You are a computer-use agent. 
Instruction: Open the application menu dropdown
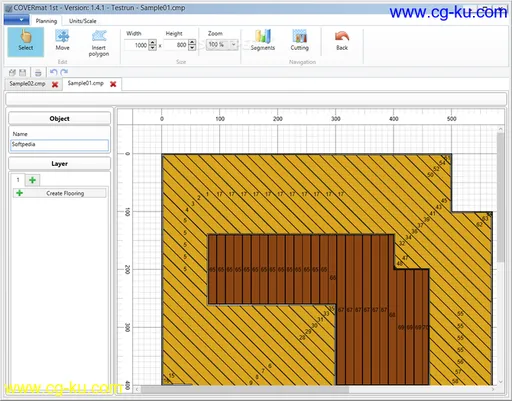coord(16,20)
